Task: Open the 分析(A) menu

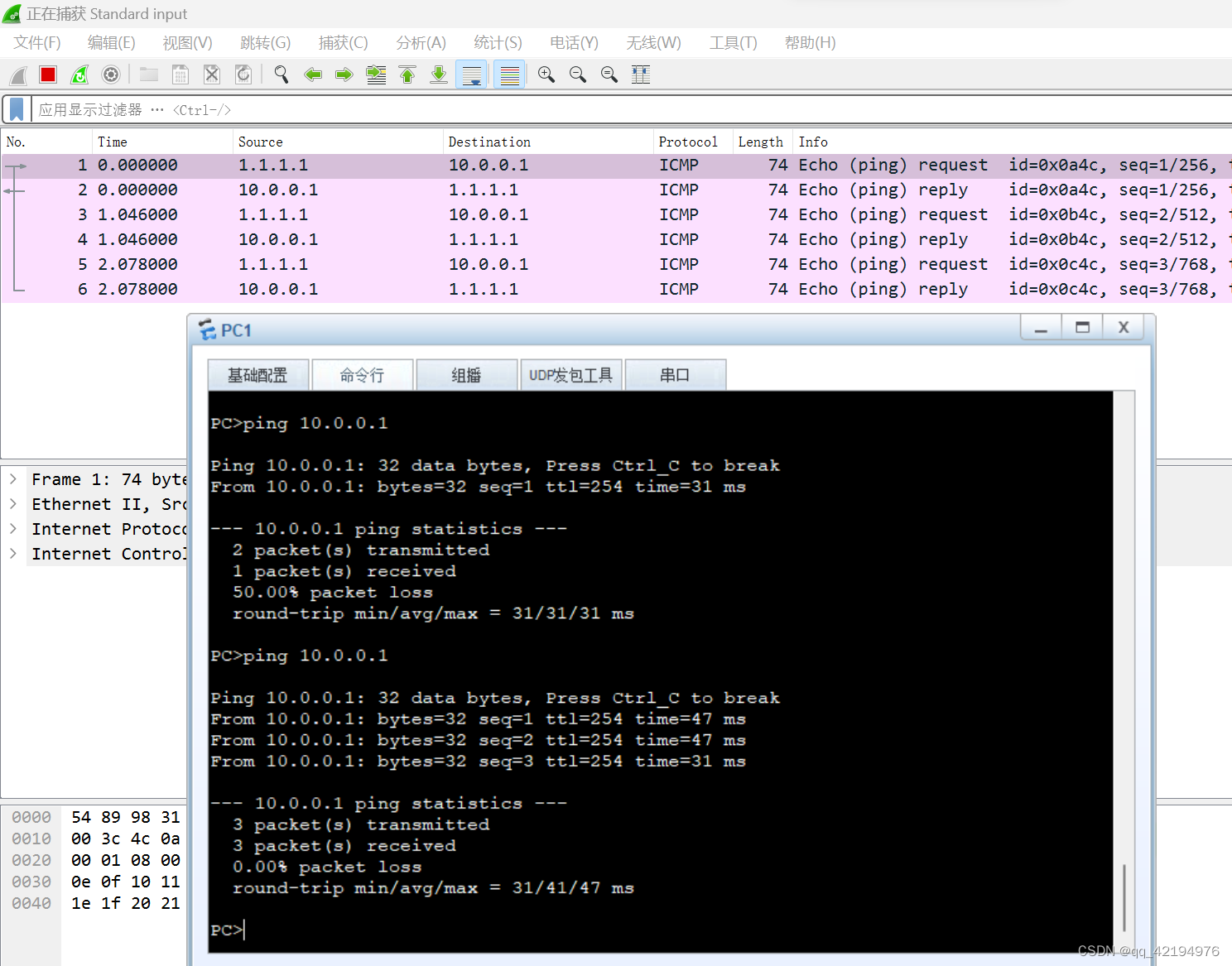Action: click(x=421, y=43)
